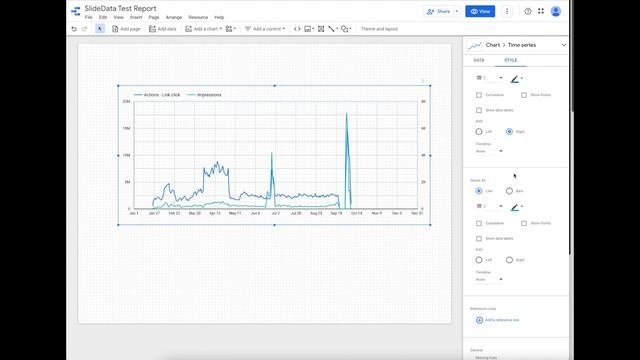640x360 pixels.
Task: Open the Help menu
Action: [219, 18]
